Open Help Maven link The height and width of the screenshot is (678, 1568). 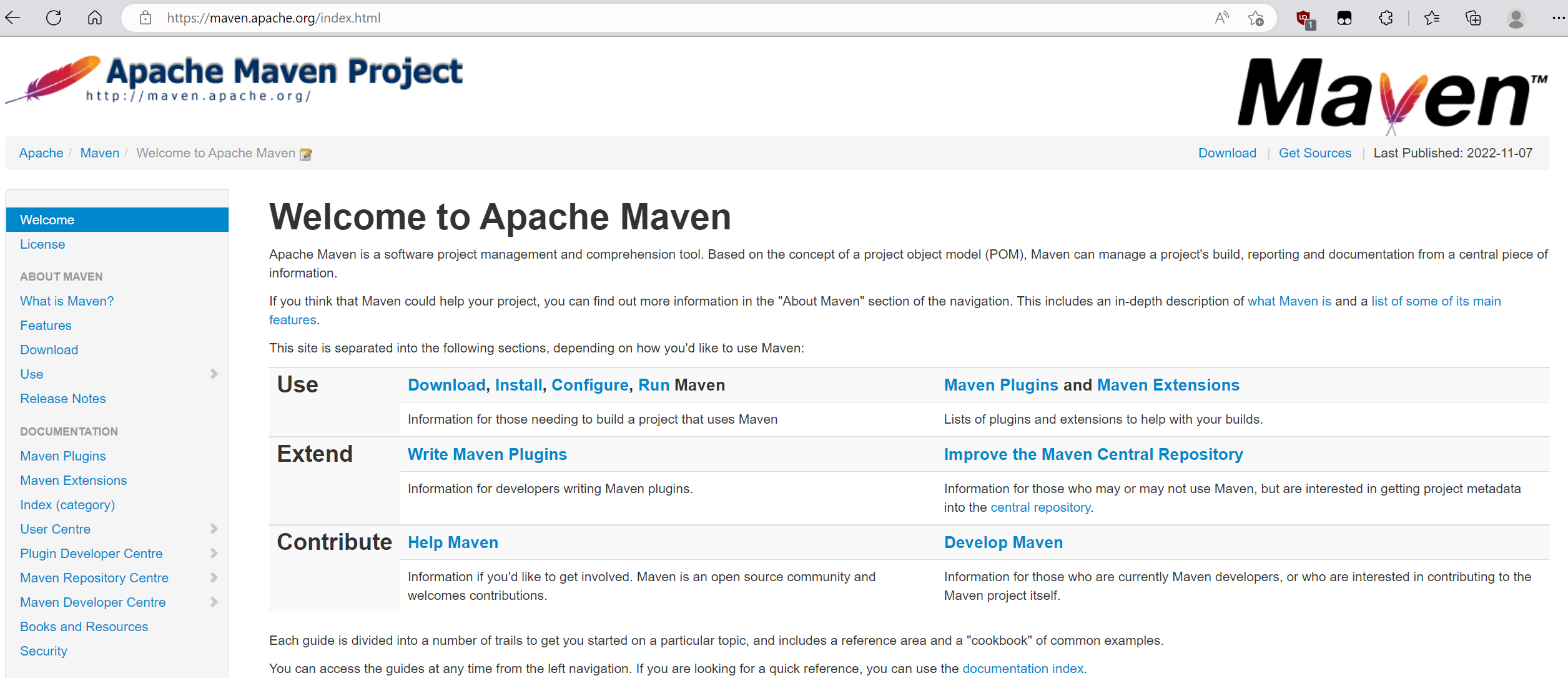tap(453, 542)
